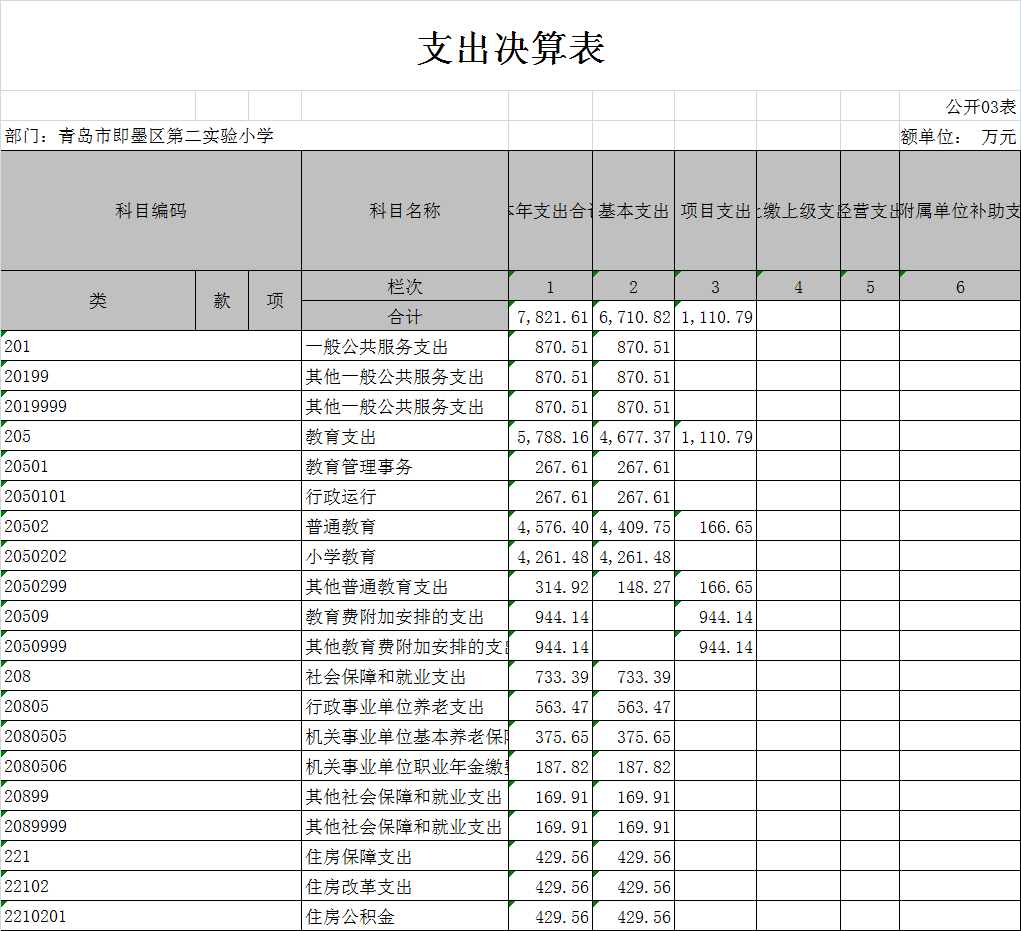The image size is (1021, 931).
Task: Select the 普通教育 total 4,576.40
Action: pyautogui.click(x=552, y=527)
